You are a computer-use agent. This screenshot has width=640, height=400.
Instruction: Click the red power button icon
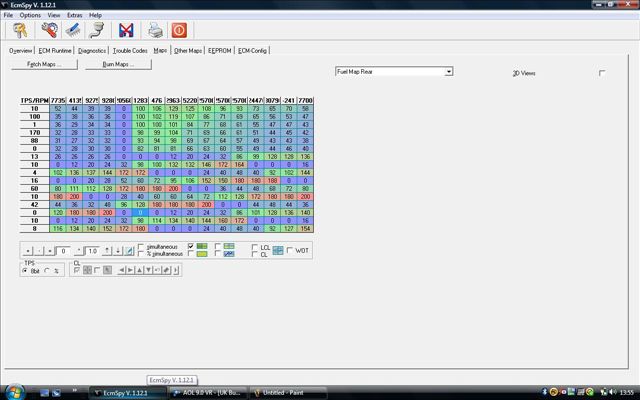tap(180, 30)
